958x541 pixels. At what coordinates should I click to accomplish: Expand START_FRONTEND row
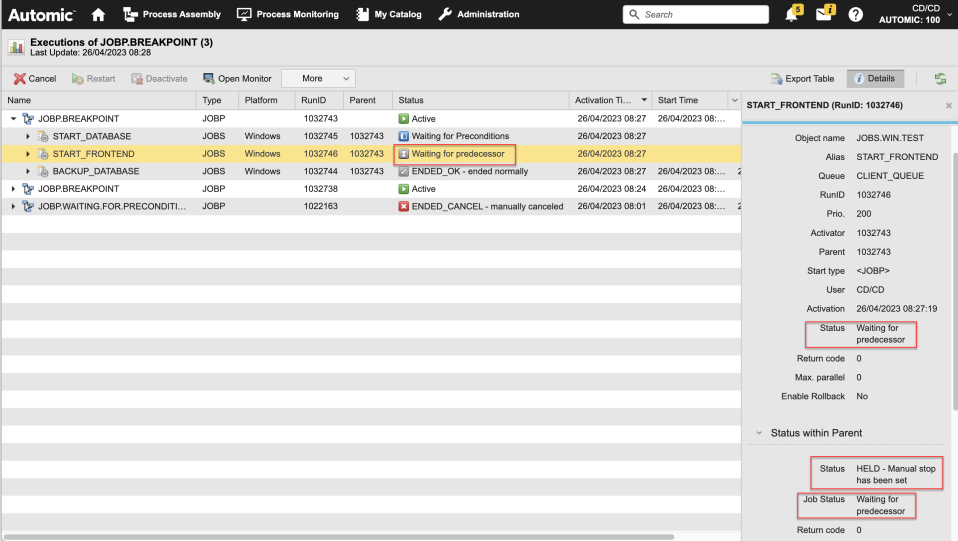coord(27,154)
